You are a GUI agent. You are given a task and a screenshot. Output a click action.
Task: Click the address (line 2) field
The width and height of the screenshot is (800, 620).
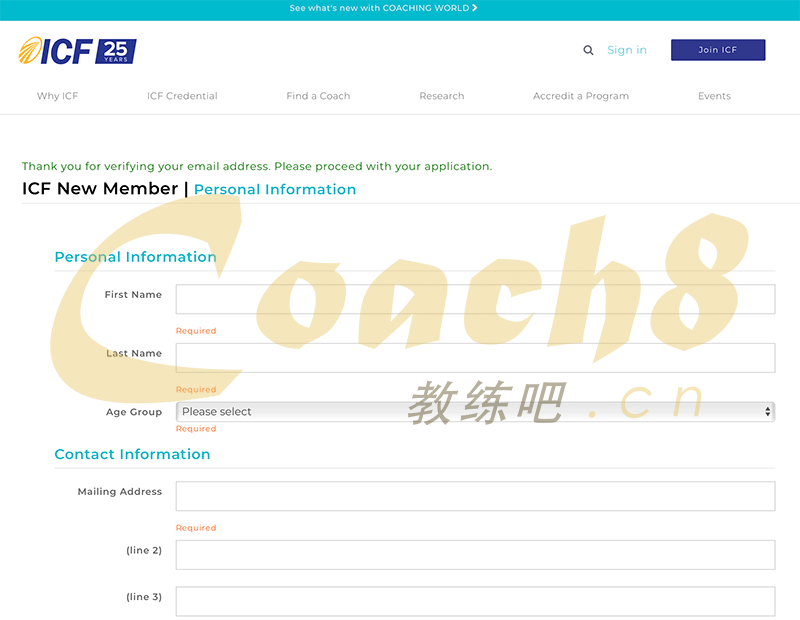pos(475,555)
